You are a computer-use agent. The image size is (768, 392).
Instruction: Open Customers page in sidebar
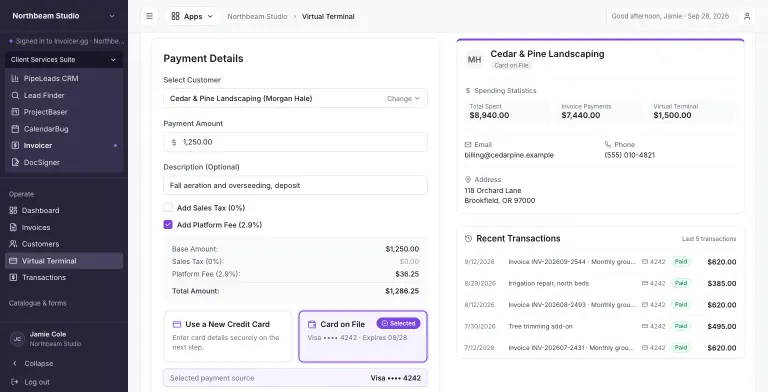point(64,244)
